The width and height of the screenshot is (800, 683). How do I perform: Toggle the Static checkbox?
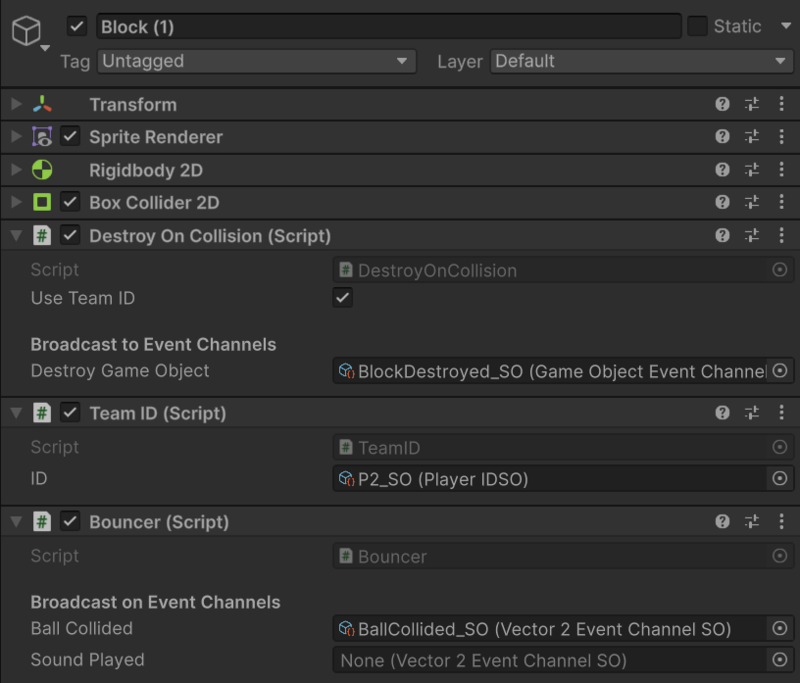[x=697, y=26]
